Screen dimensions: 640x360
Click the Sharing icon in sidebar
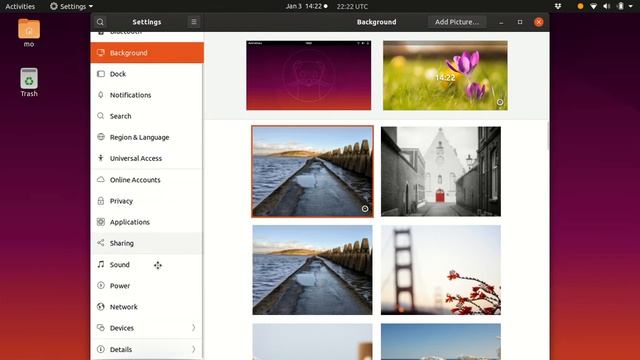click(x=101, y=243)
